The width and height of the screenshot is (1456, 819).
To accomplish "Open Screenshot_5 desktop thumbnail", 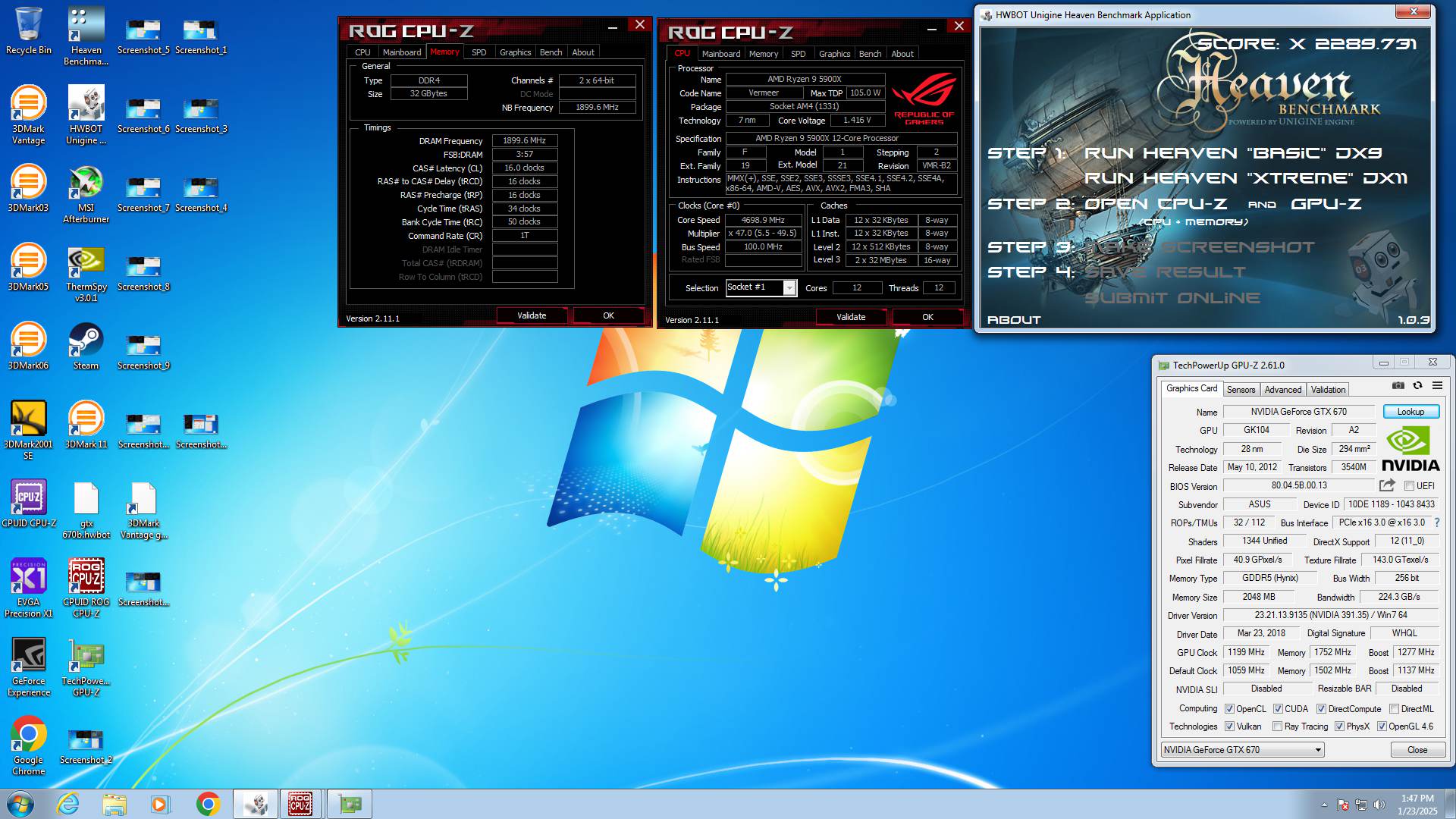I will coord(143,35).
